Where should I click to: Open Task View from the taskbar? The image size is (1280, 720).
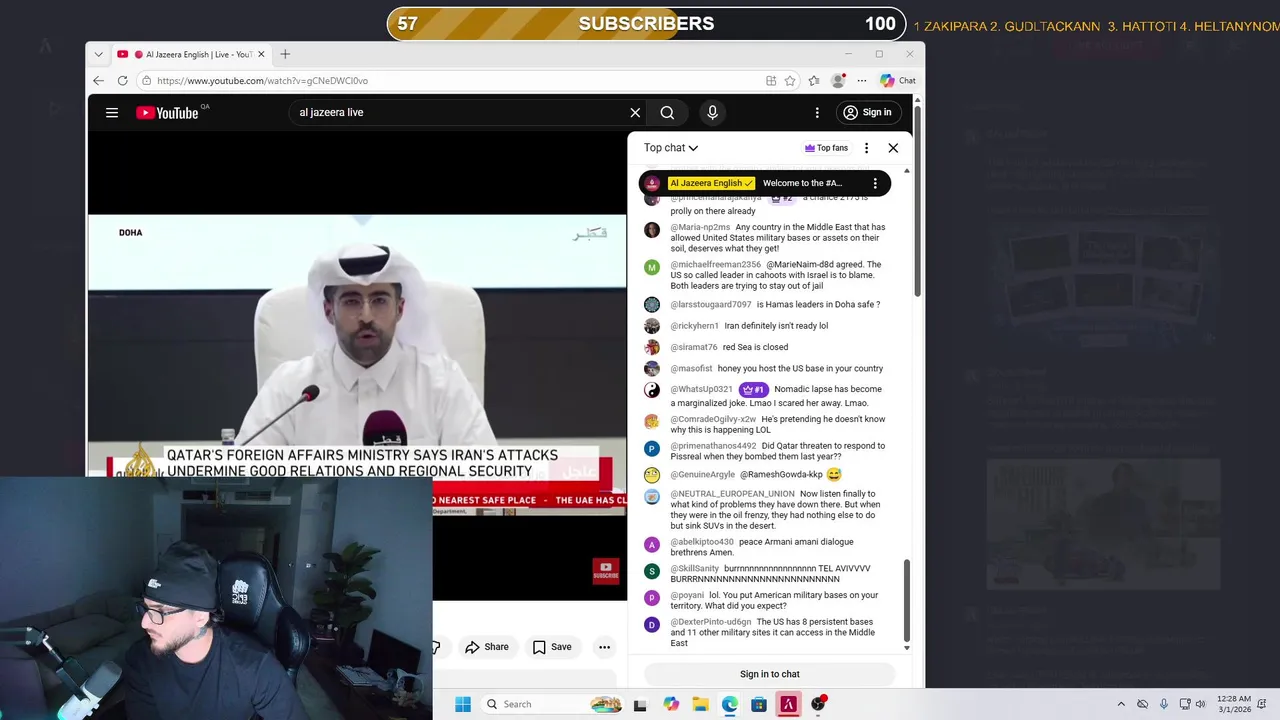(640, 704)
